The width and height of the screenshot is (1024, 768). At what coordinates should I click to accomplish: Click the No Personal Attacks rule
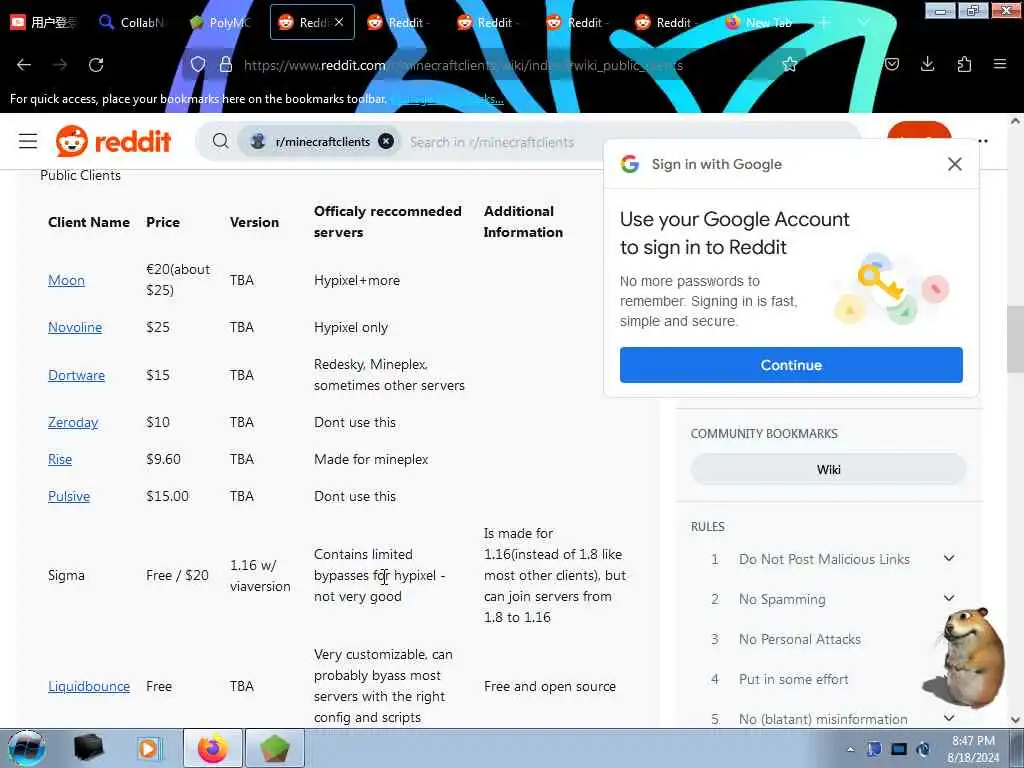799,639
